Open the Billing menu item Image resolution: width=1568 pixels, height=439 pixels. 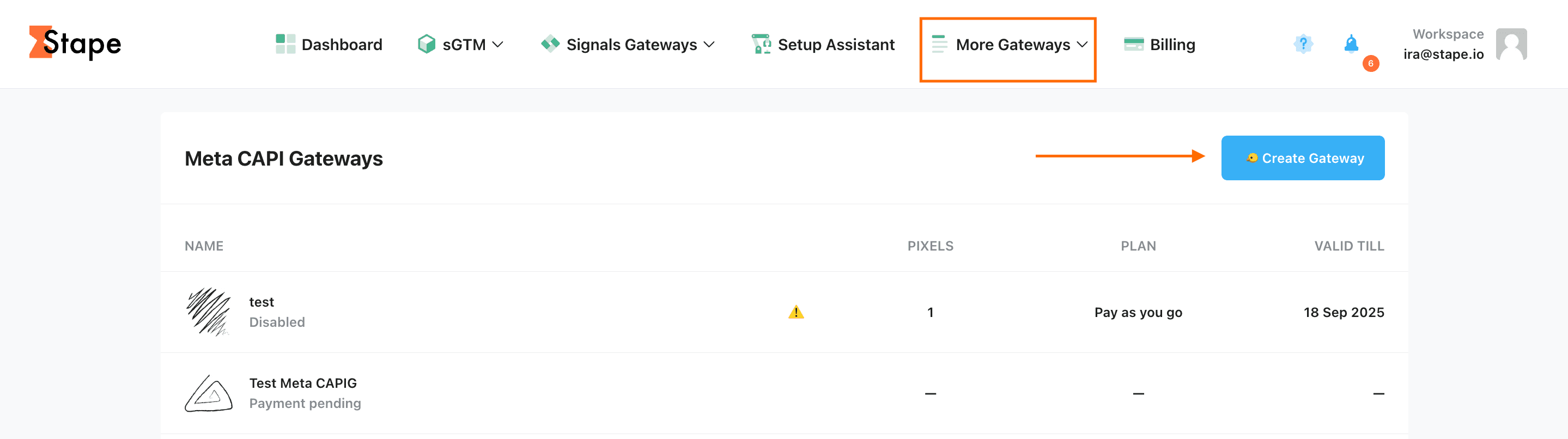[x=1172, y=45]
